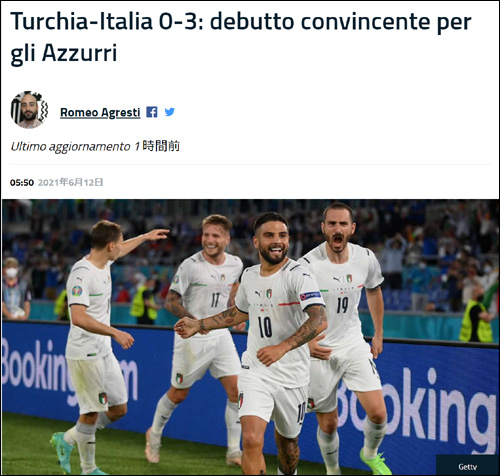Click the number 17 on the smiling player's shirt

(x=215, y=300)
